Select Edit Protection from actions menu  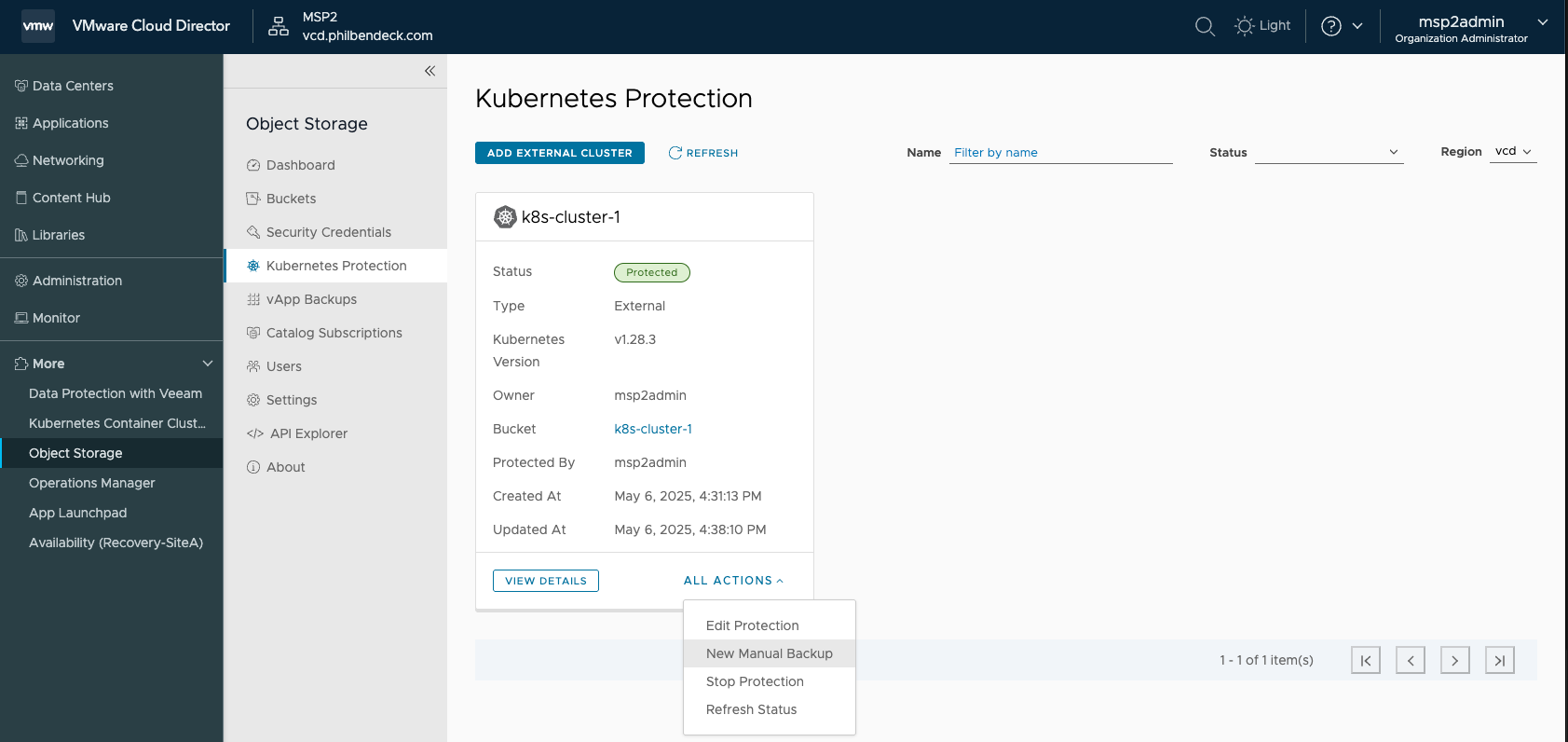770,625
